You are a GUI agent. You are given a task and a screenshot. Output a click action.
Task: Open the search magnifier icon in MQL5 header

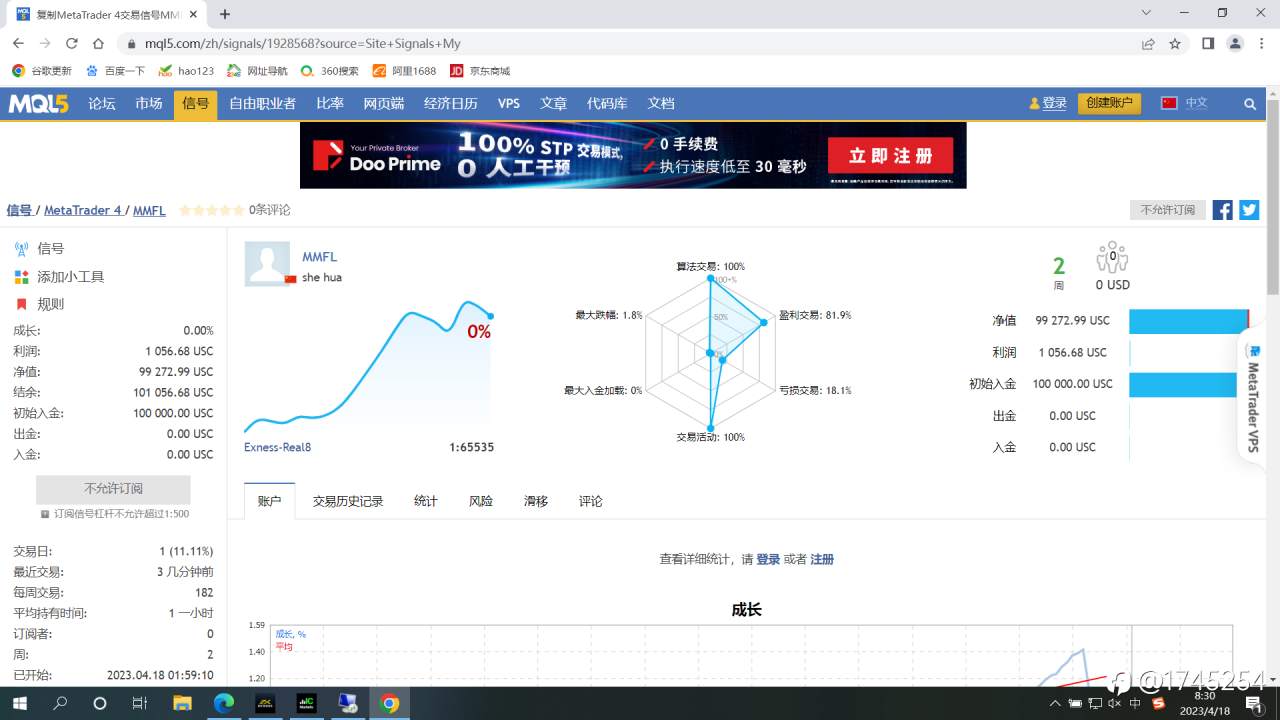click(x=1250, y=103)
